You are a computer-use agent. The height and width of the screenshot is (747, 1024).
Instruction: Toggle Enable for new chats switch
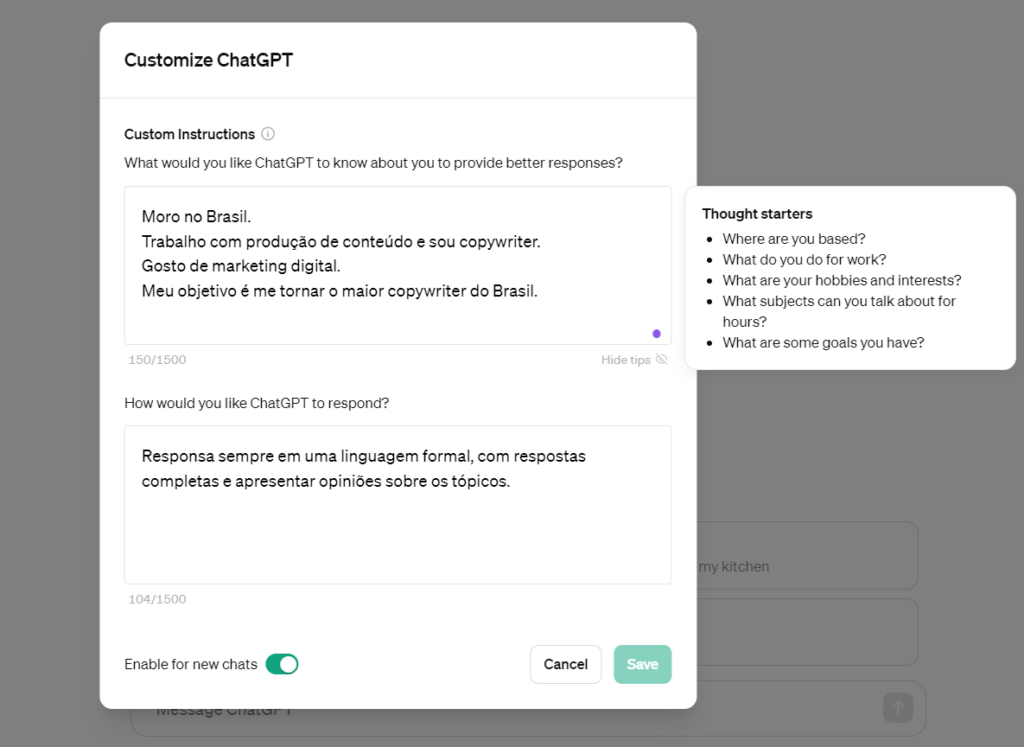(282, 664)
